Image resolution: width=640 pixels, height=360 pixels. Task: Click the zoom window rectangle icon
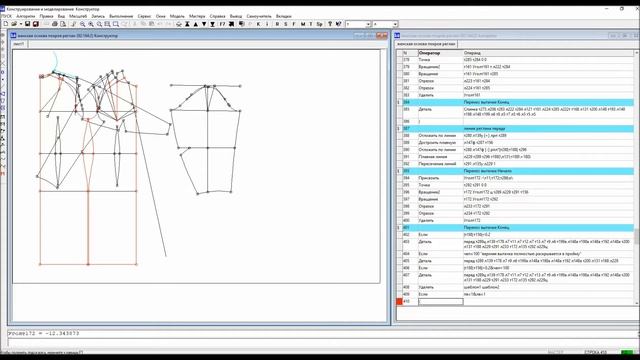click(116, 24)
